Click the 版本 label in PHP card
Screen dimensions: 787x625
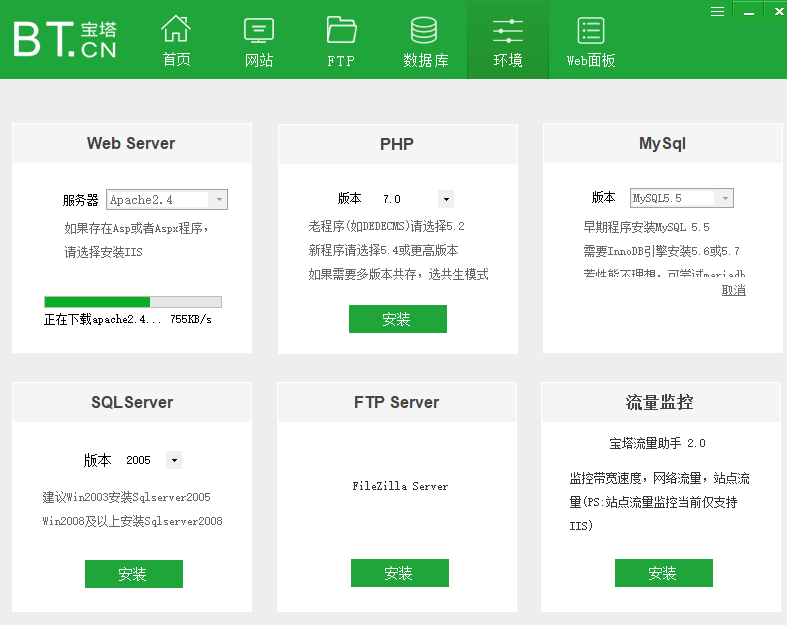pos(349,198)
